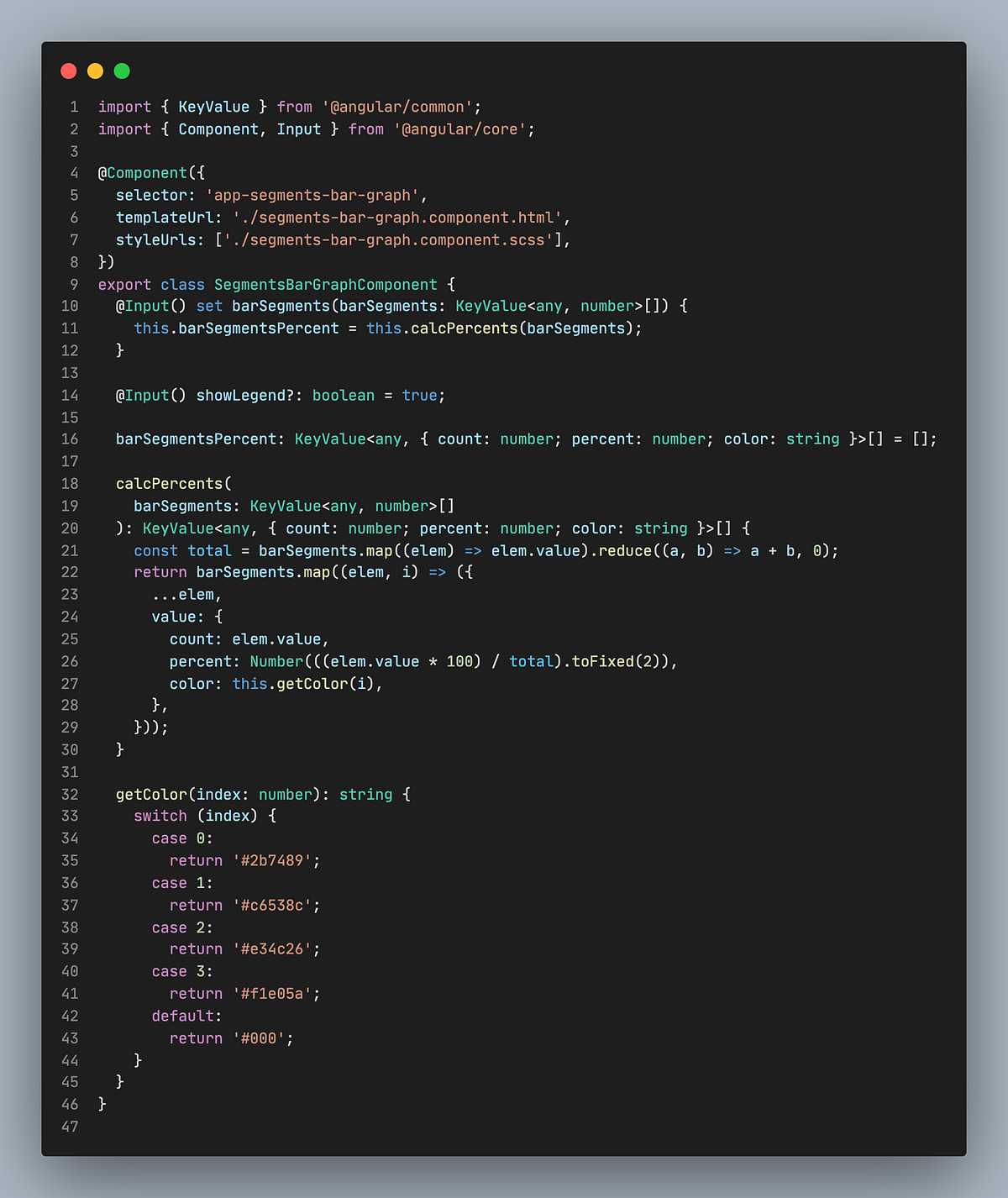Select the '#f1e05a' color hex value
The height and width of the screenshot is (1198, 1008).
pos(273,993)
